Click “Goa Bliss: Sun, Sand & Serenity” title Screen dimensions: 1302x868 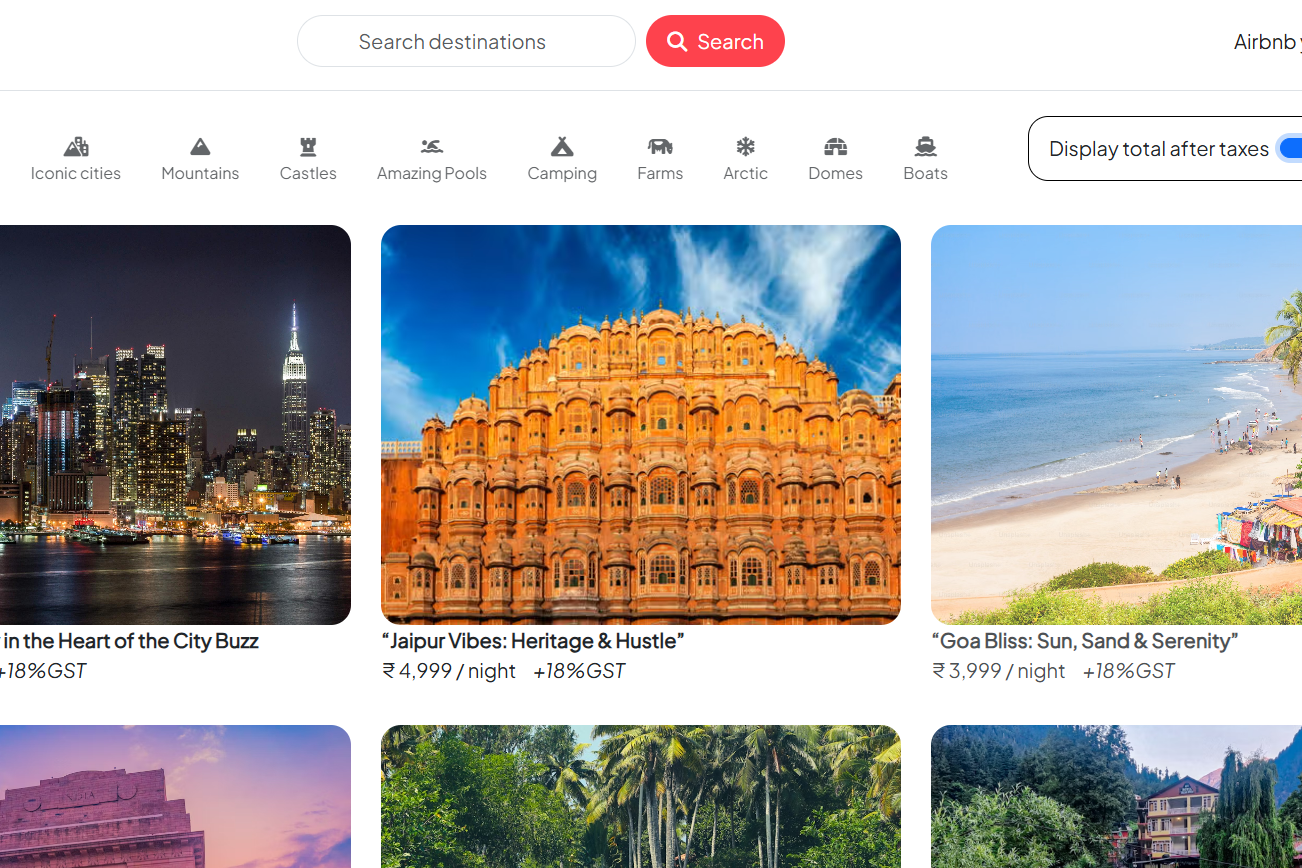1085,641
